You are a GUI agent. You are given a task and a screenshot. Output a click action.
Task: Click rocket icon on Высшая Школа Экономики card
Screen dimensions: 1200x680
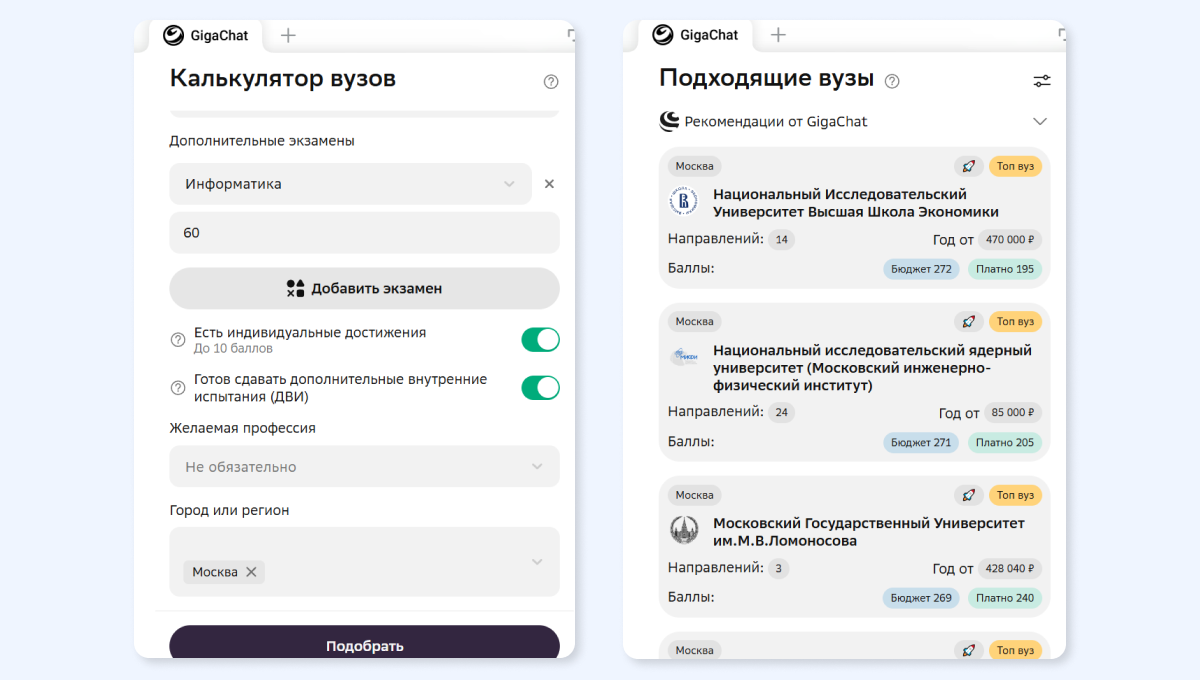[968, 166]
